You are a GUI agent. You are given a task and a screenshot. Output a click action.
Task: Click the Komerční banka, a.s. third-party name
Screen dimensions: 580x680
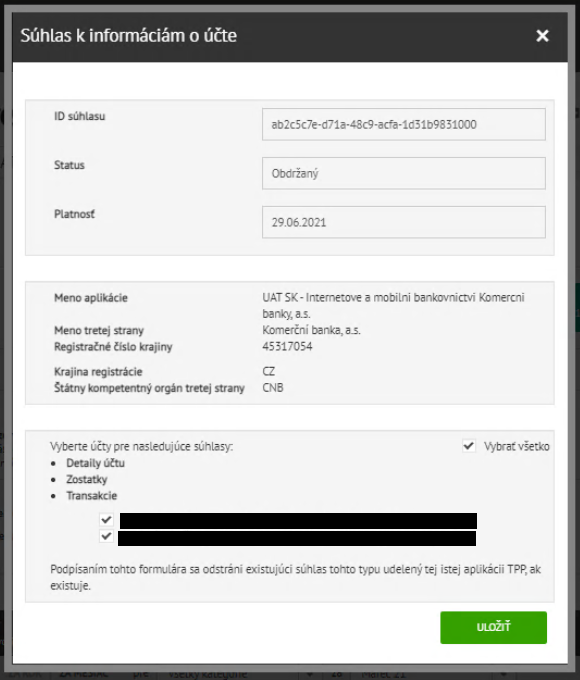click(x=311, y=330)
